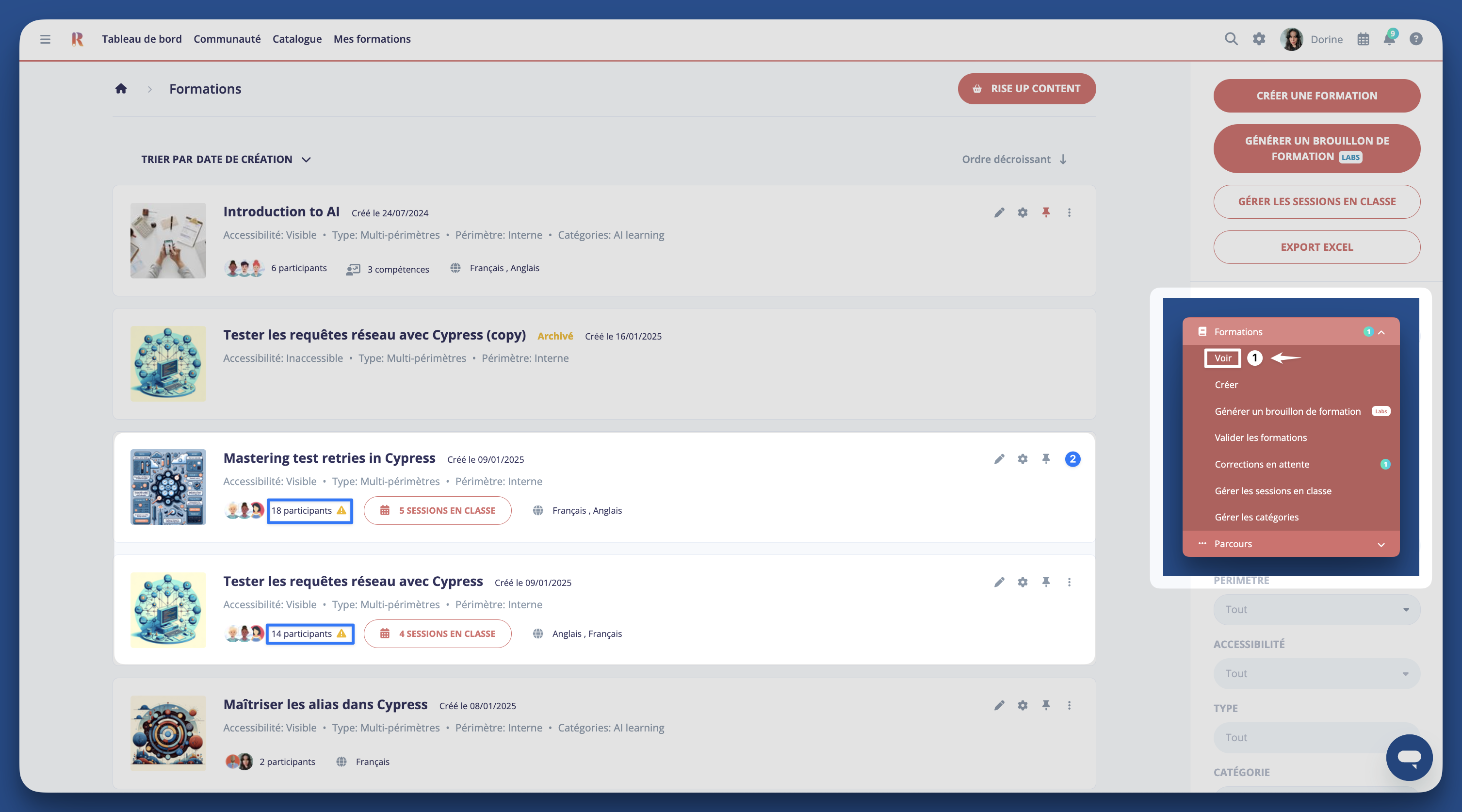Open Introduction to AI formation title
1462x812 pixels.
click(281, 211)
